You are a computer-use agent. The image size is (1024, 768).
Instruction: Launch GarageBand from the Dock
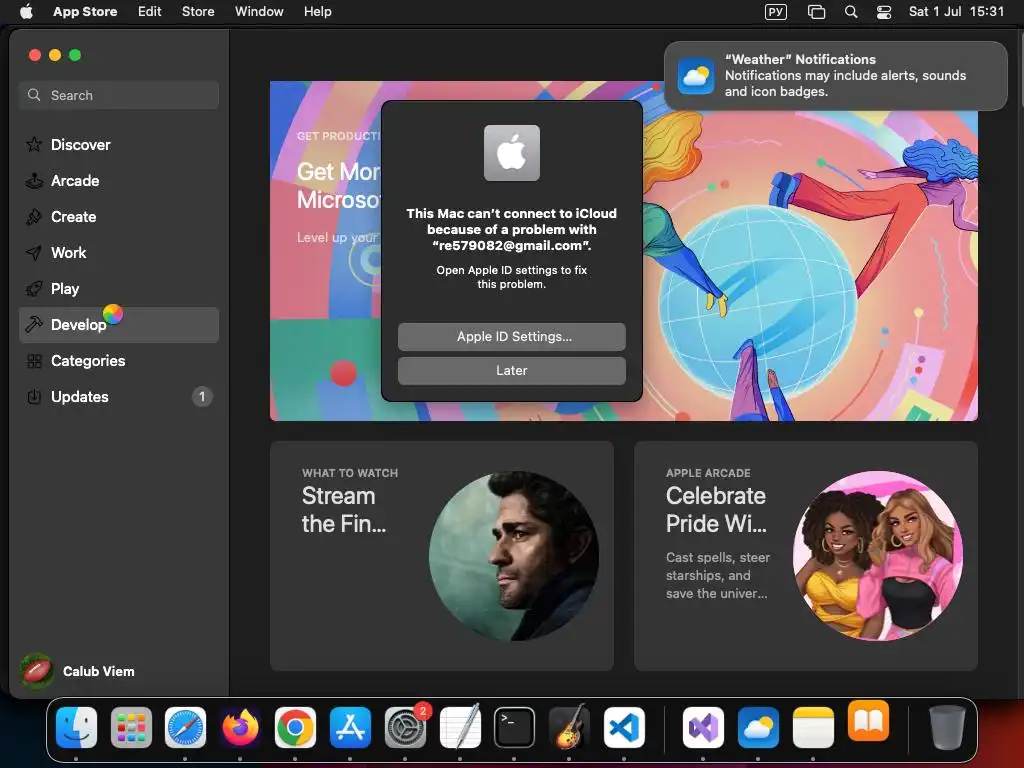coord(569,727)
